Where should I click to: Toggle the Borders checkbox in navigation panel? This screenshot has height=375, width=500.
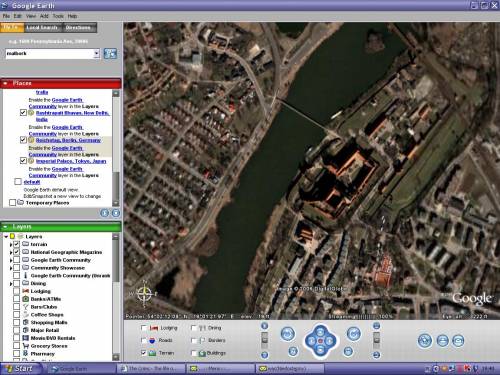(x=194, y=340)
